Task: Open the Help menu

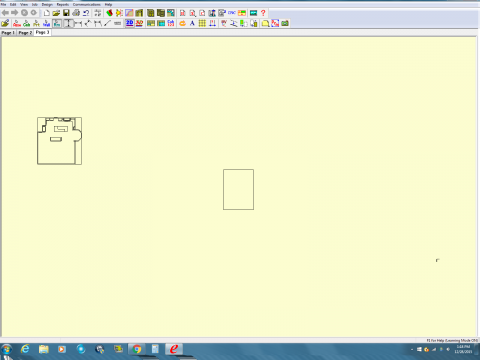Action: (108, 4)
